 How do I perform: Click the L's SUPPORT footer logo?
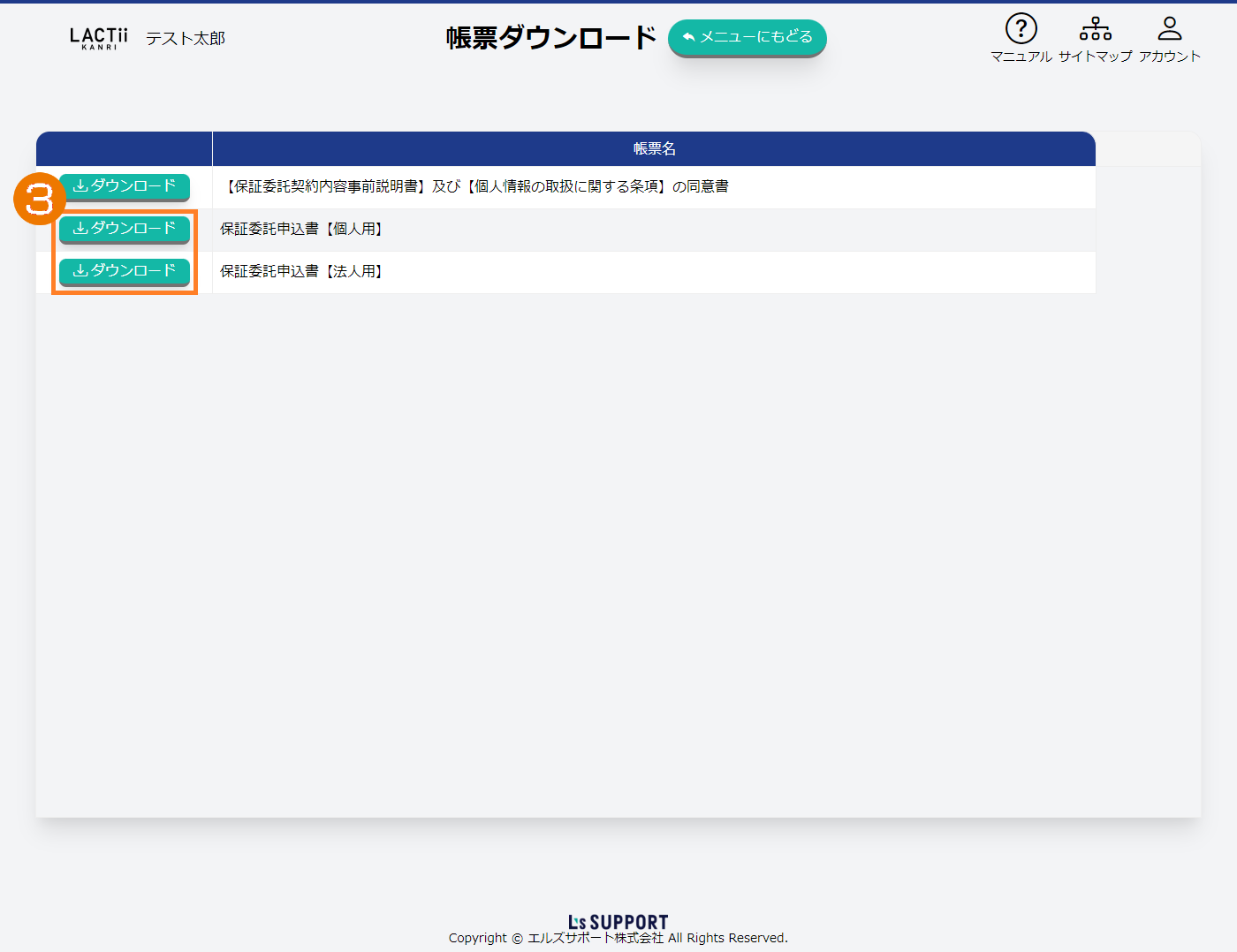coord(618,922)
